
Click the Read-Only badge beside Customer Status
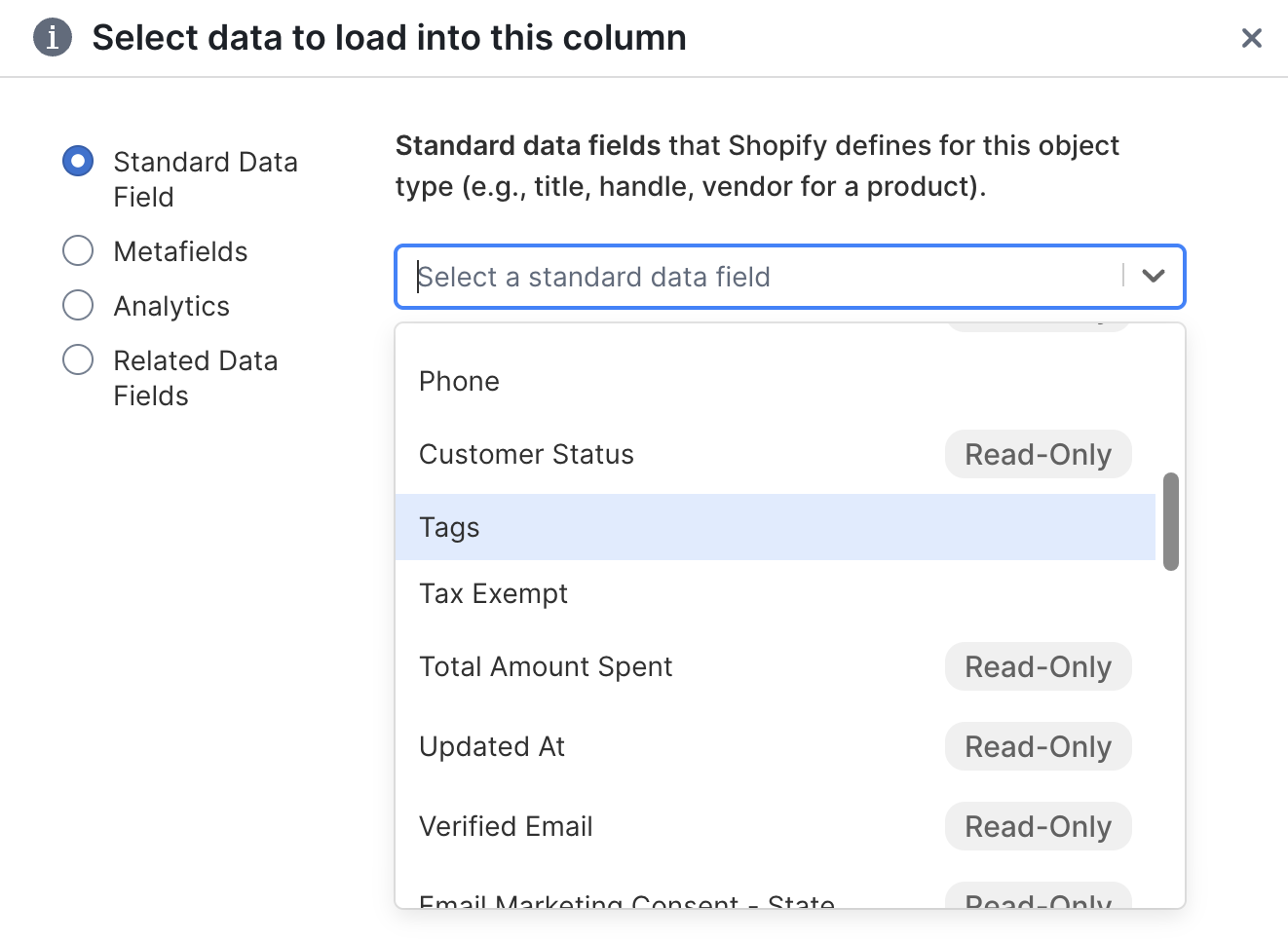click(x=1038, y=454)
